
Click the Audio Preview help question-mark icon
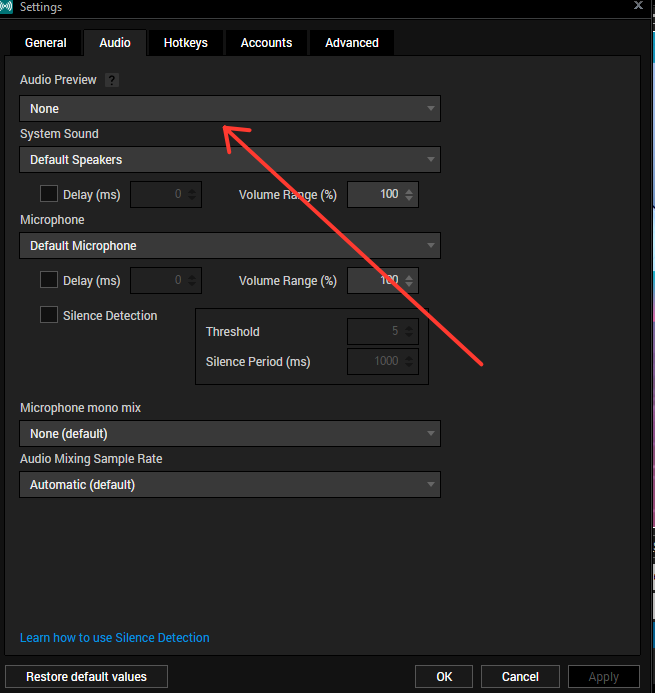[112, 80]
